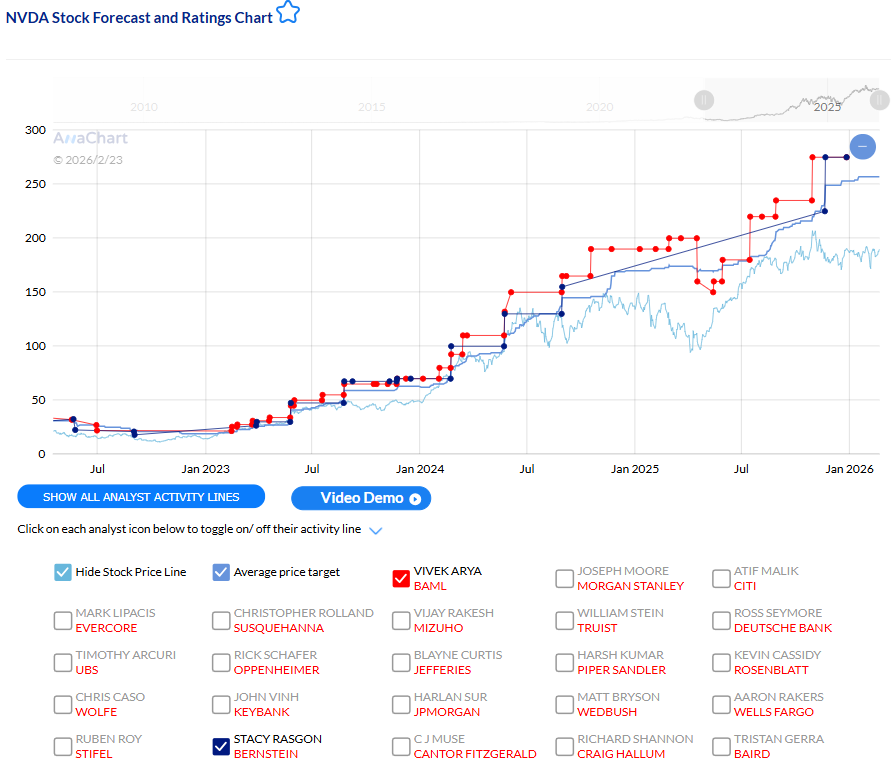Viewport: 891px width, 771px height.
Task: Enable AARON RAKERS WELLS FARGO line
Action: [x=721, y=704]
